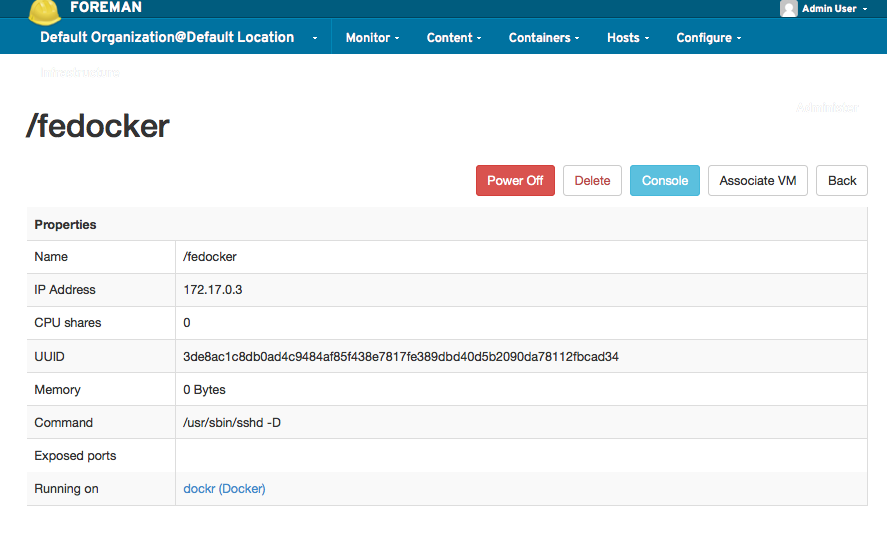Open the Configure menu
887x533 pixels.
coord(708,37)
